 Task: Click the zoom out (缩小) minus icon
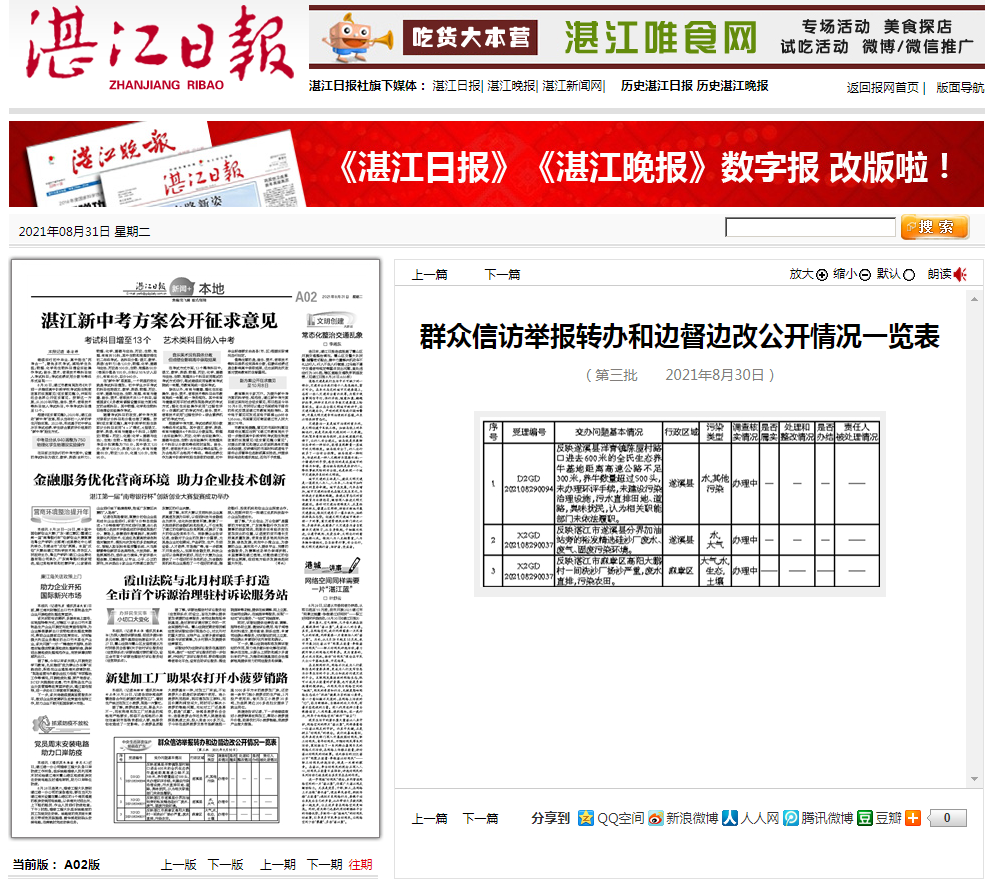tap(865, 275)
